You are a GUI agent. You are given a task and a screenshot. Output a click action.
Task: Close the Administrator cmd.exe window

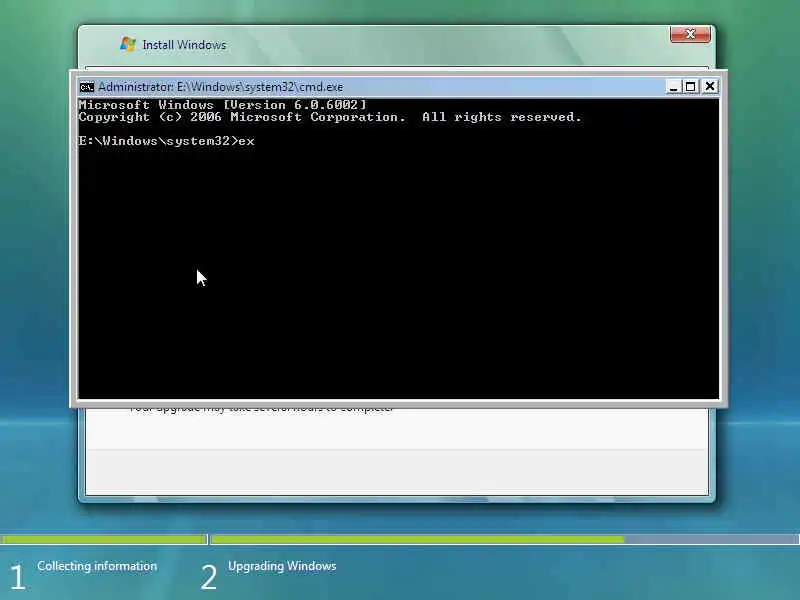(x=710, y=87)
